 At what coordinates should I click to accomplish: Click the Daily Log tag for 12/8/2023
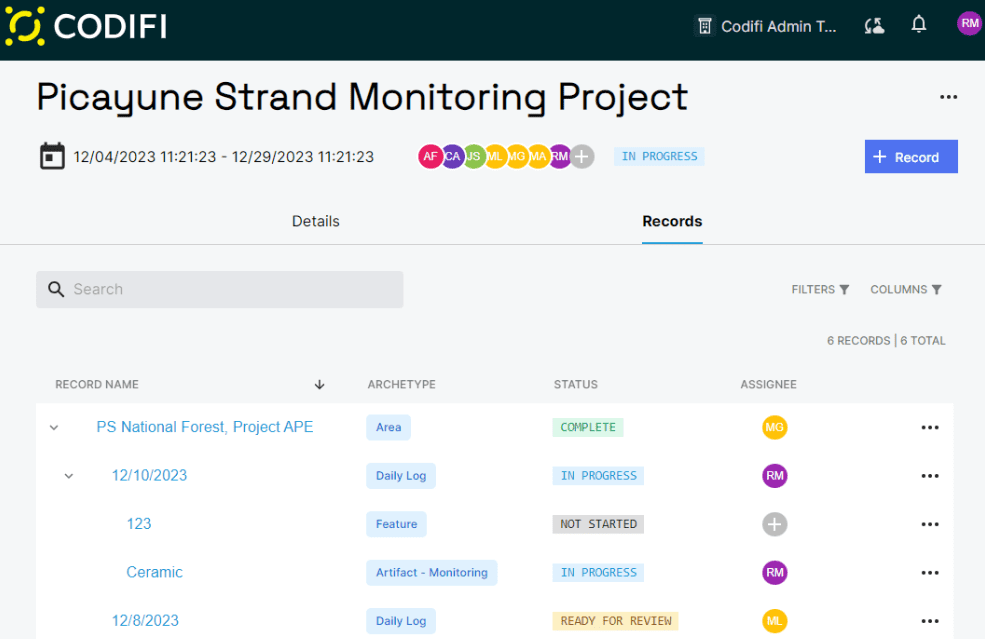(x=401, y=621)
